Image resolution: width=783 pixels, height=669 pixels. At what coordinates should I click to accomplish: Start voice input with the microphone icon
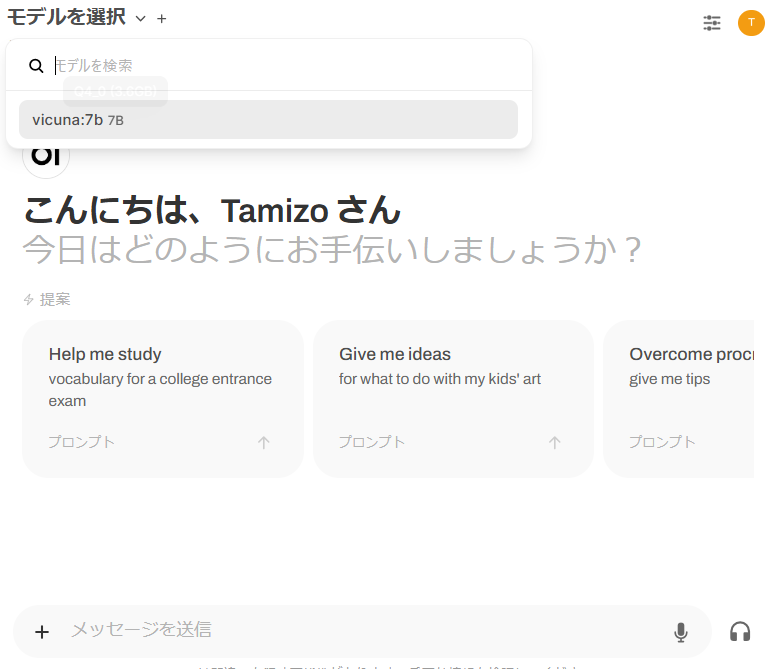681,632
